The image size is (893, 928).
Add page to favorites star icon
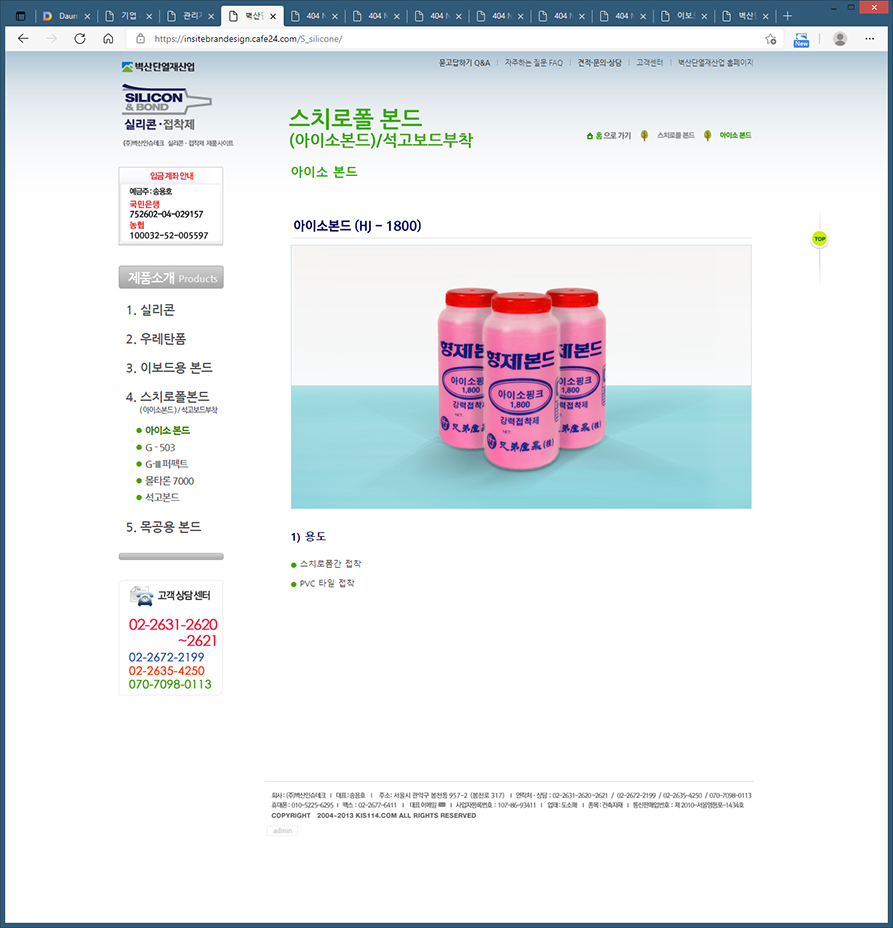(770, 39)
